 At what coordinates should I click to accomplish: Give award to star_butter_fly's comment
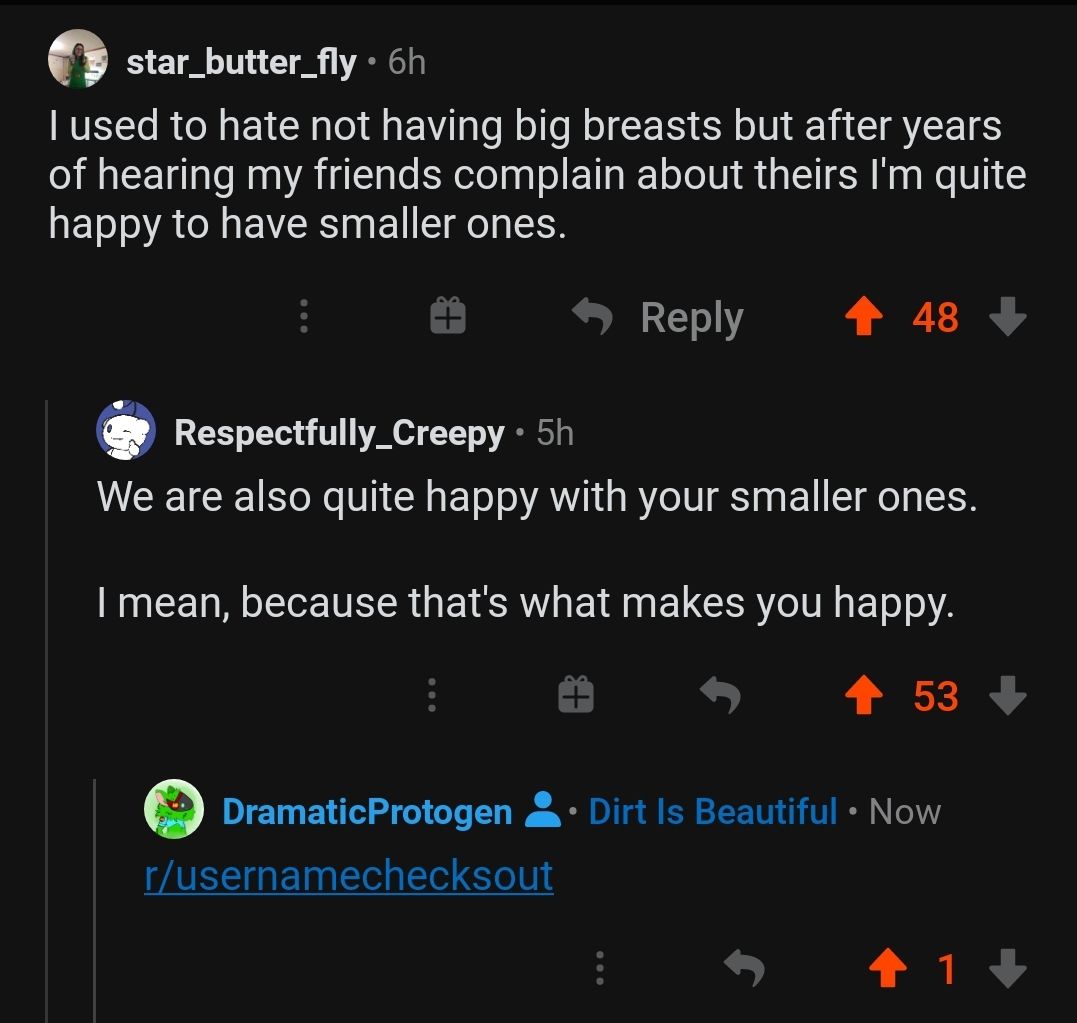coord(448,318)
